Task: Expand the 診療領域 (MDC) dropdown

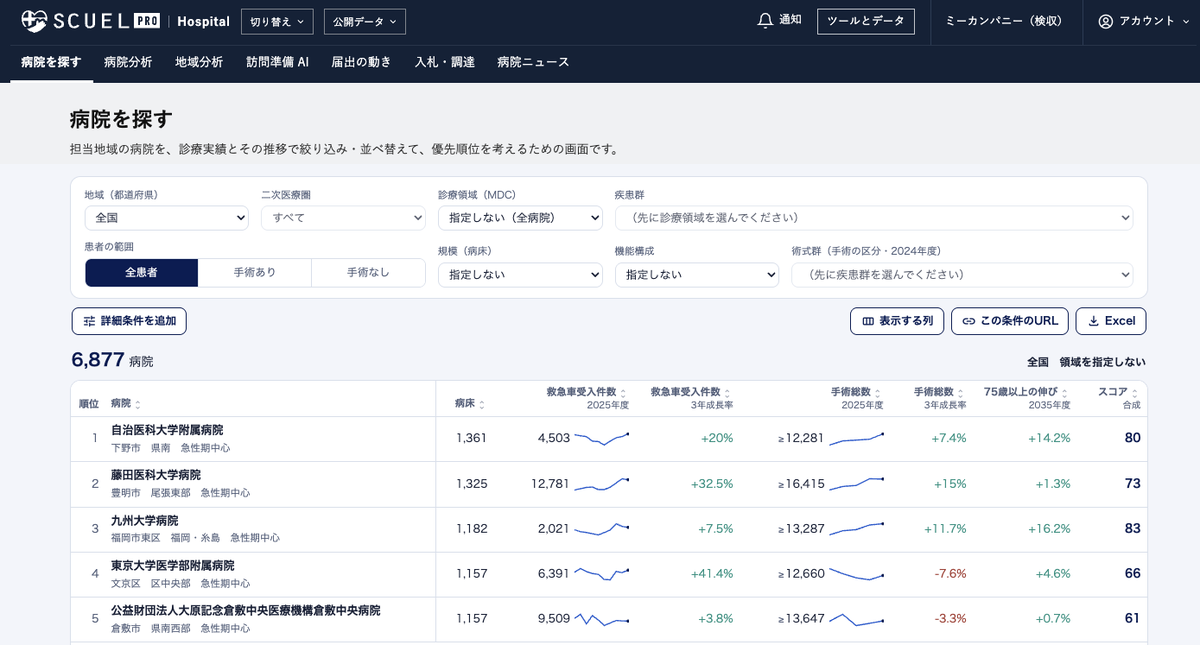Action: pyautogui.click(x=520, y=217)
